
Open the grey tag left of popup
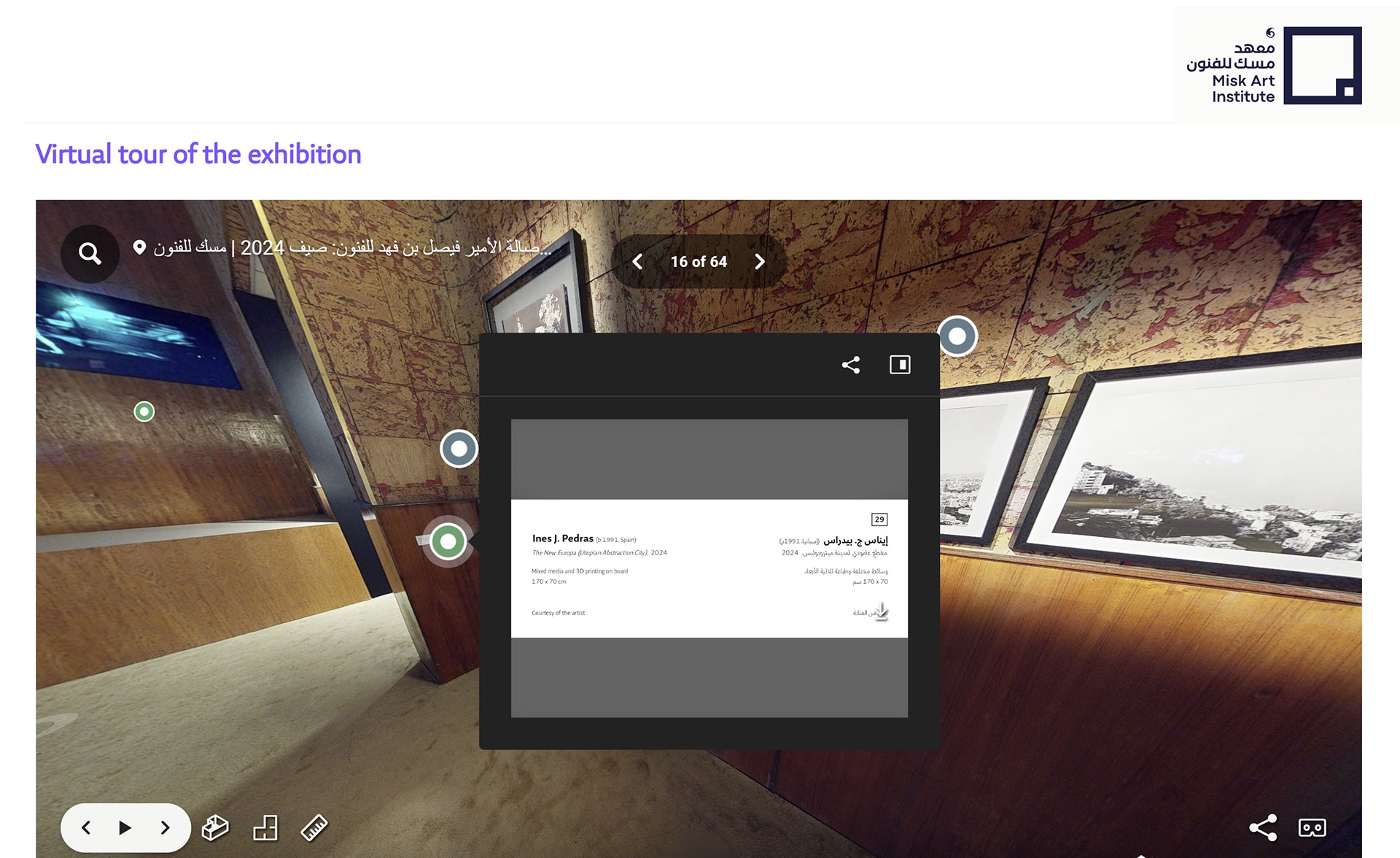[x=459, y=449]
